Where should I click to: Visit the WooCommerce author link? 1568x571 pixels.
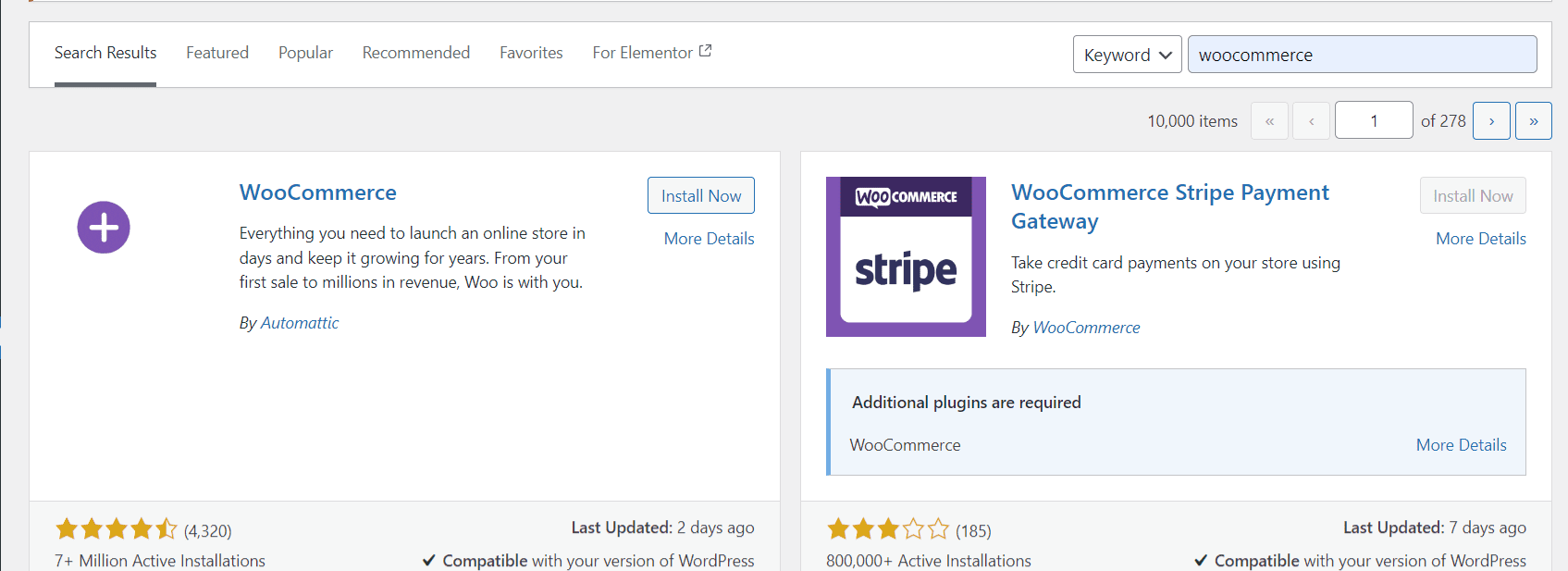(1086, 328)
